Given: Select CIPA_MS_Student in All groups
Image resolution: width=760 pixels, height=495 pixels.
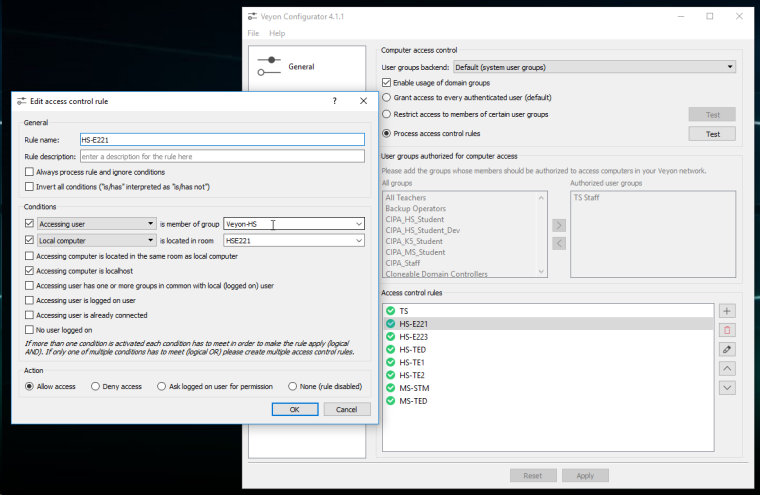Looking at the screenshot, I should 415,252.
